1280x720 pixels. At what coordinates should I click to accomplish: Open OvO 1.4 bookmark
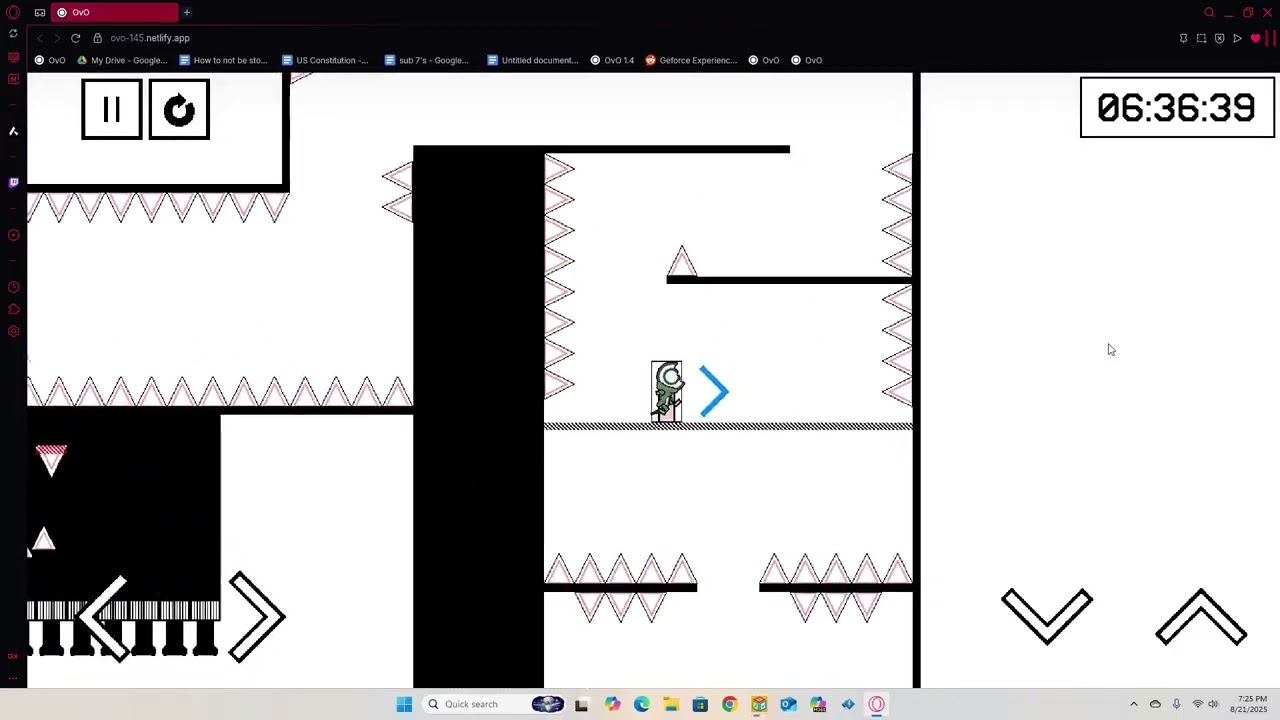612,60
